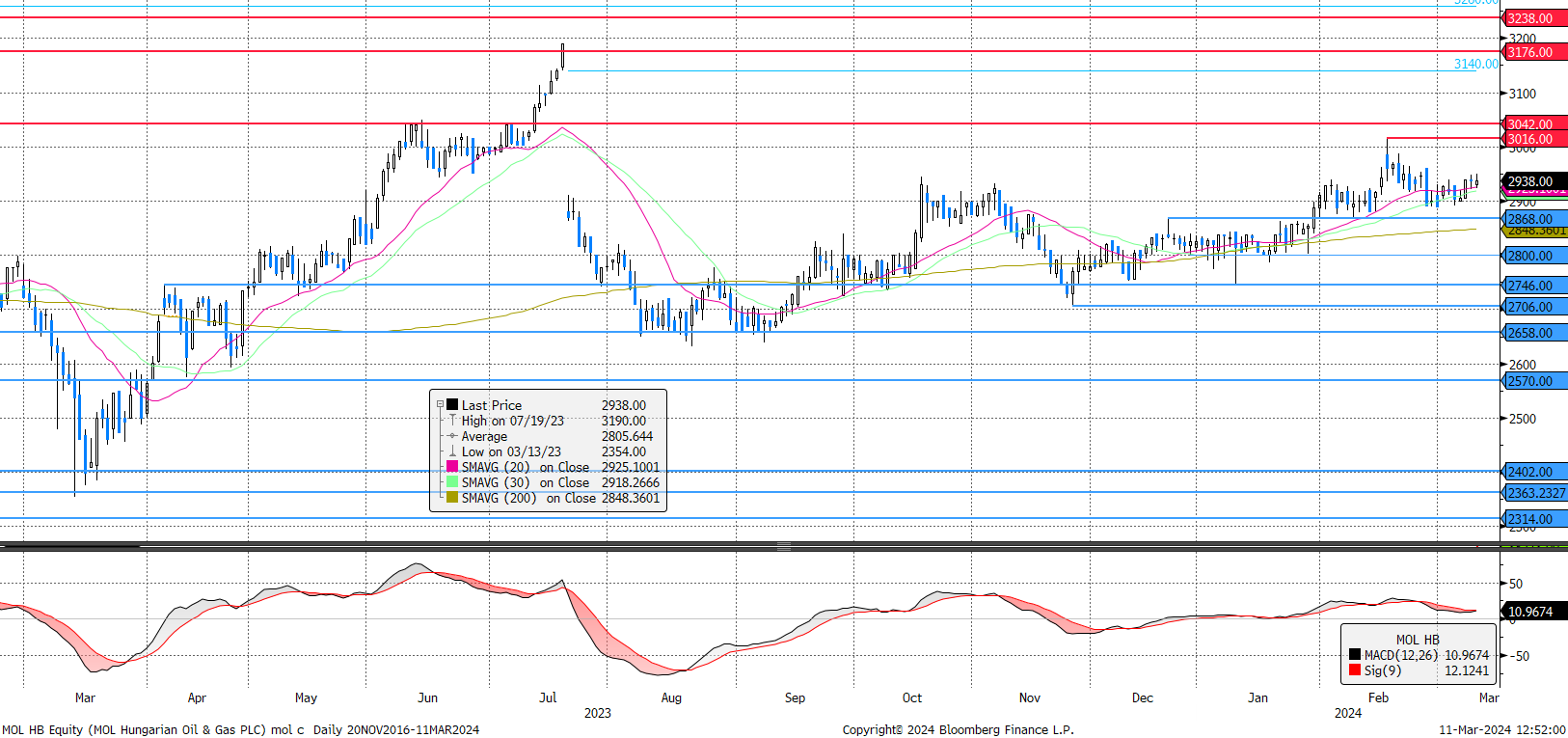Click the red Sig(9) legend swatch
Image resolution: width=1568 pixels, height=738 pixels.
click(1355, 670)
